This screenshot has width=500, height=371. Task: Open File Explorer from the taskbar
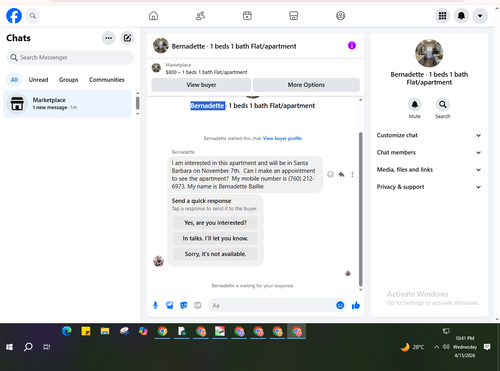coord(105,331)
